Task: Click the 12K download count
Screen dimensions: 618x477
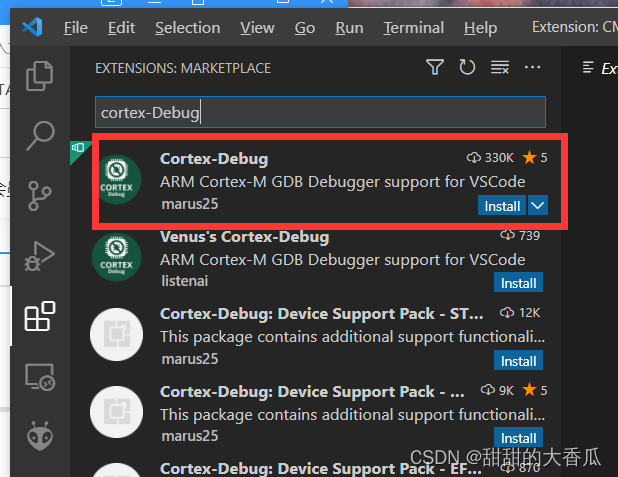Action: (x=520, y=313)
